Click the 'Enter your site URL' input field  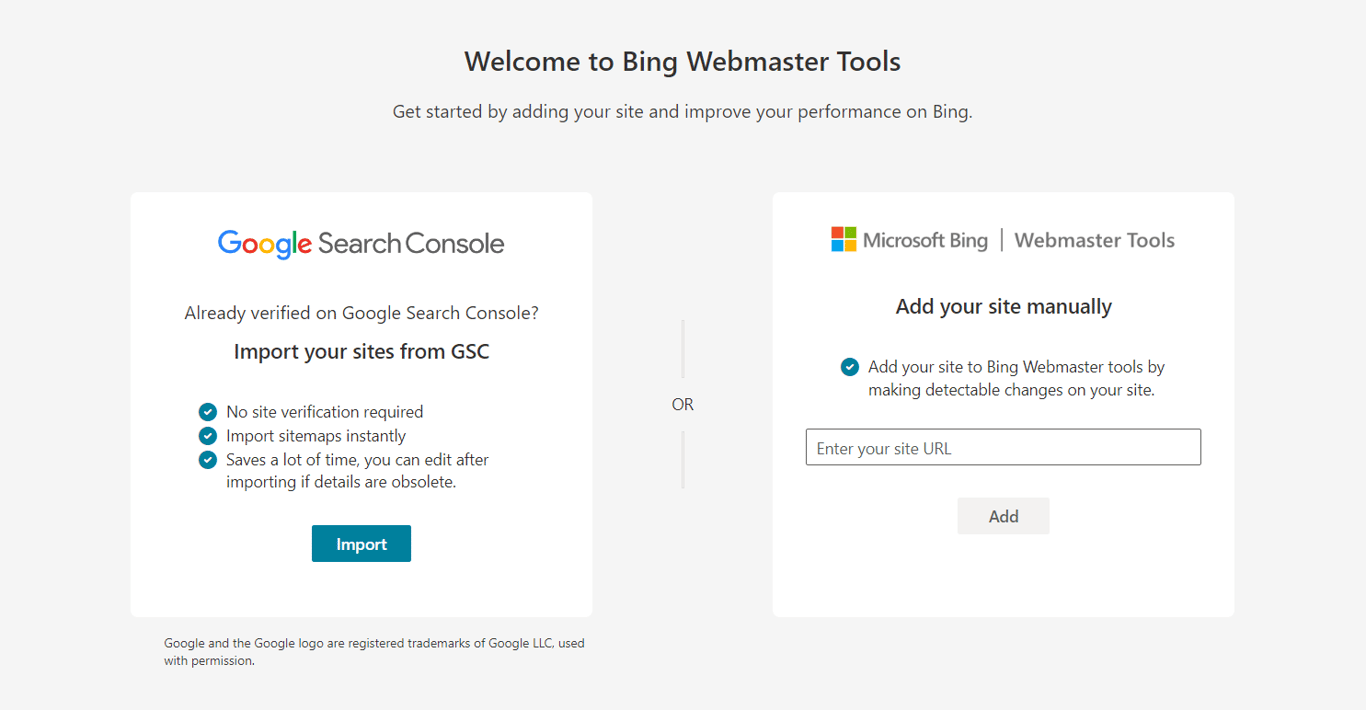click(1003, 446)
